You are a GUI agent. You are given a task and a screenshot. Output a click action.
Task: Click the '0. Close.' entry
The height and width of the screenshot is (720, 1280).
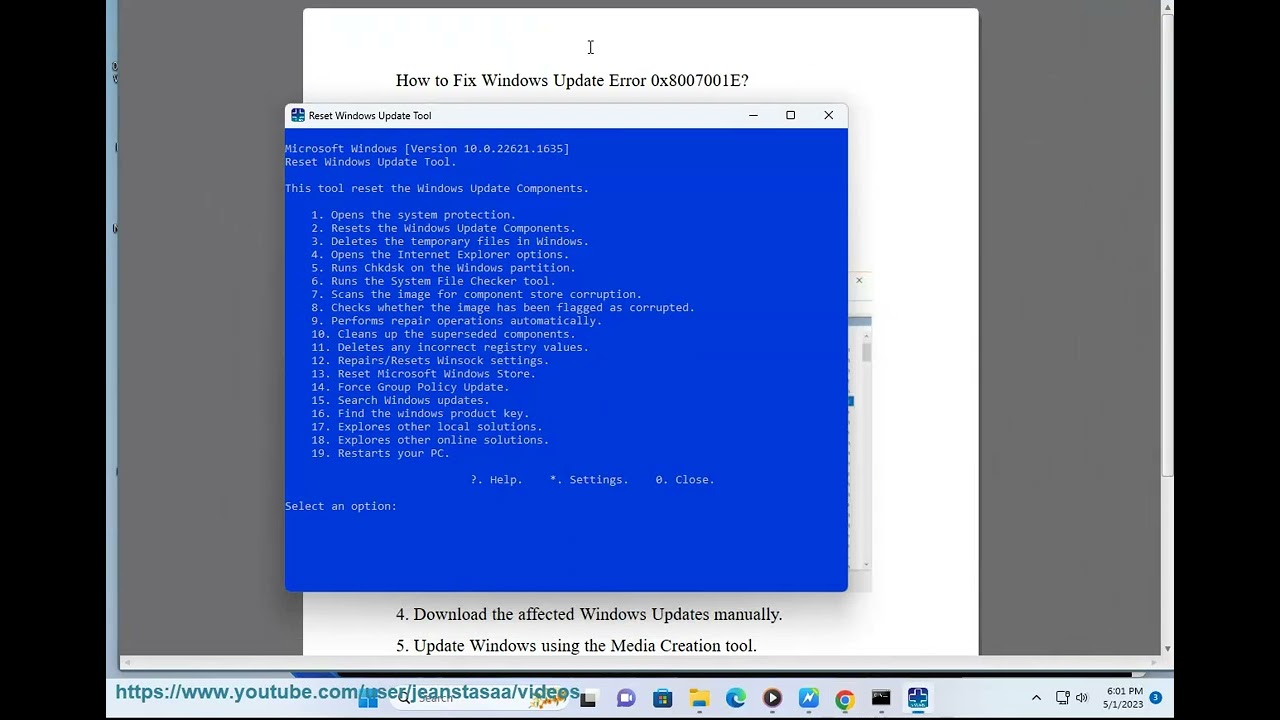[x=685, y=480]
